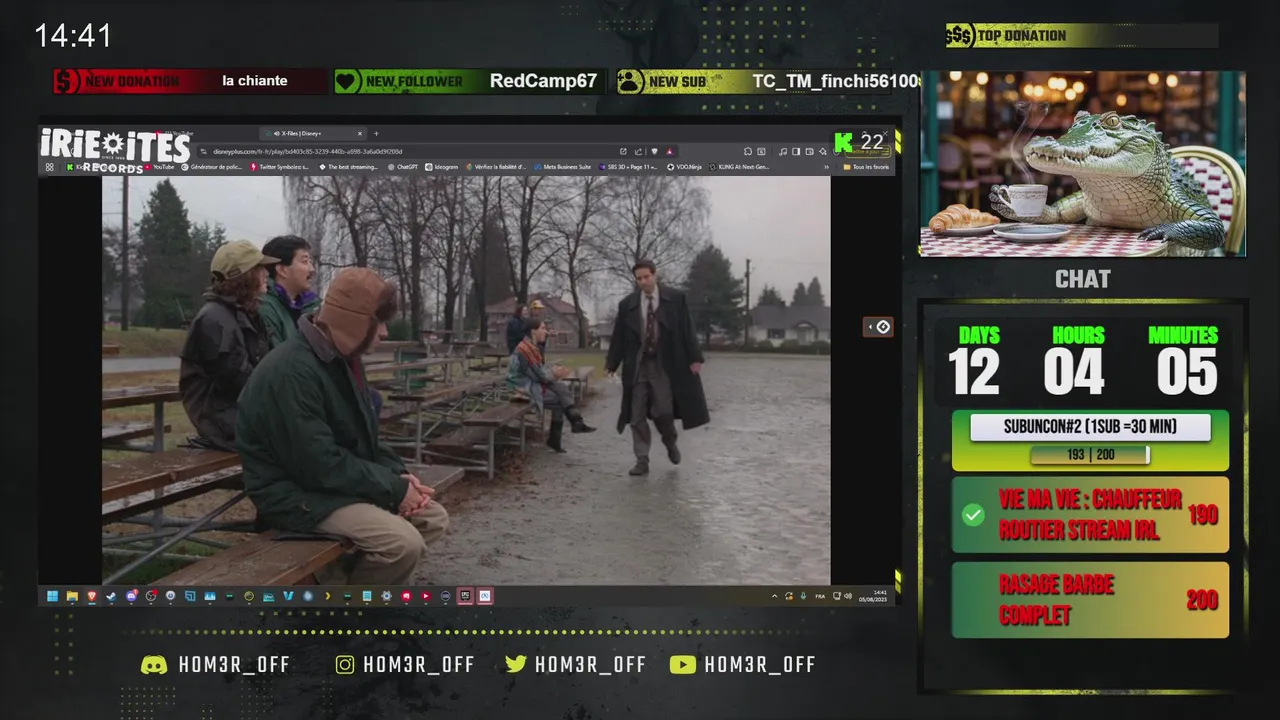Open the Twitter Symbolez bookmark

point(280,167)
